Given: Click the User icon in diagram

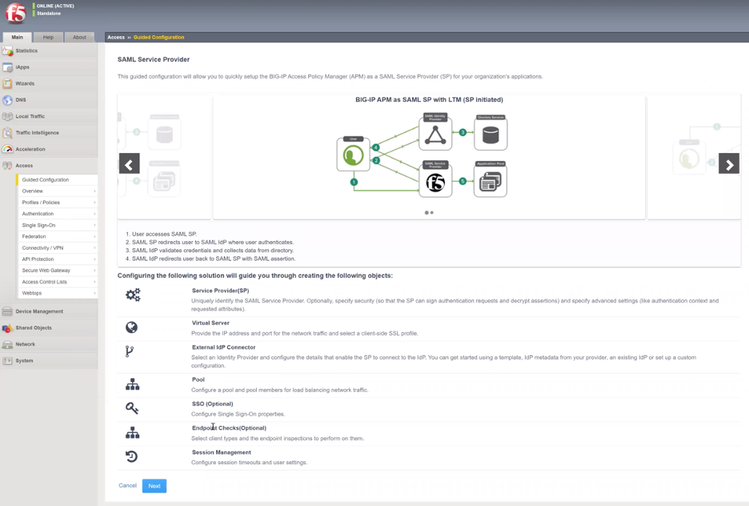Looking at the screenshot, I should [x=353, y=155].
